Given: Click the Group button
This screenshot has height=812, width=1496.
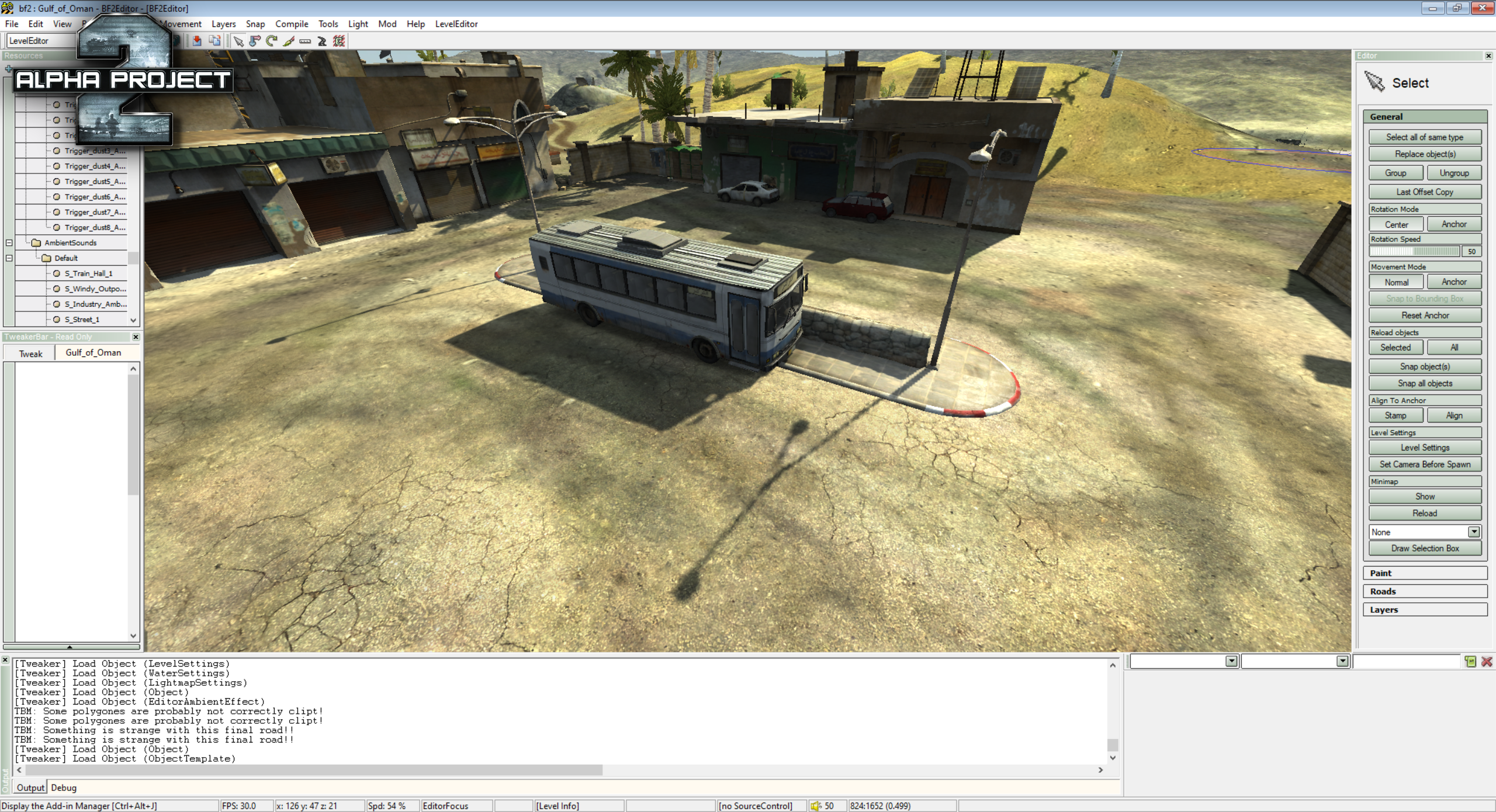Looking at the screenshot, I should [x=1395, y=173].
